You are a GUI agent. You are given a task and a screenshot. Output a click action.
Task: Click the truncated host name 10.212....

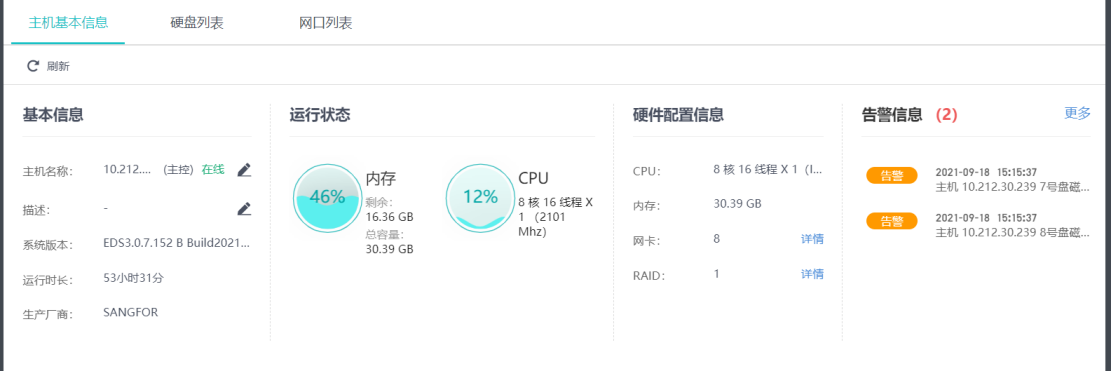coord(127,169)
